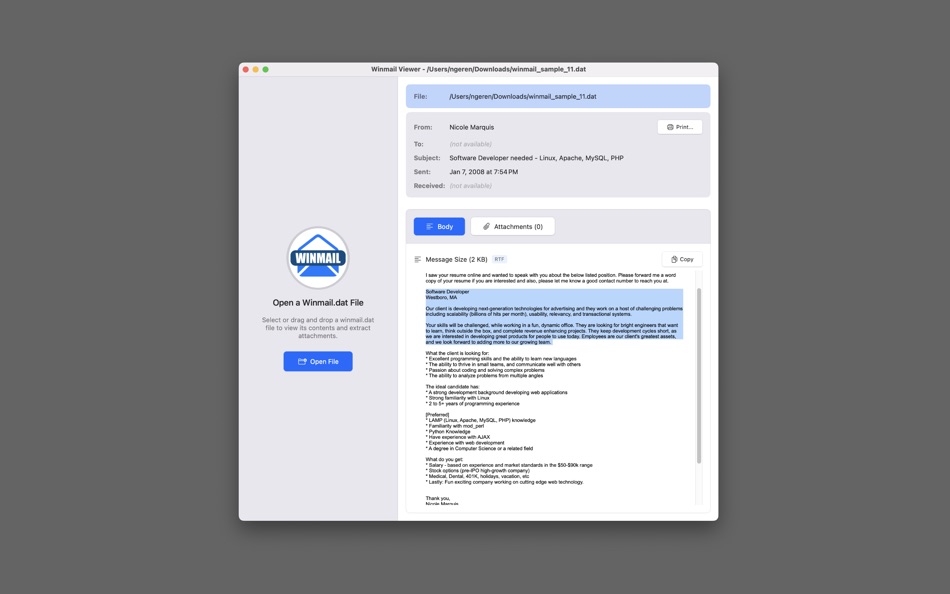Viewport: 950px width, 594px height.
Task: Click the copy-document icon in the Copy button
Action: 674,259
